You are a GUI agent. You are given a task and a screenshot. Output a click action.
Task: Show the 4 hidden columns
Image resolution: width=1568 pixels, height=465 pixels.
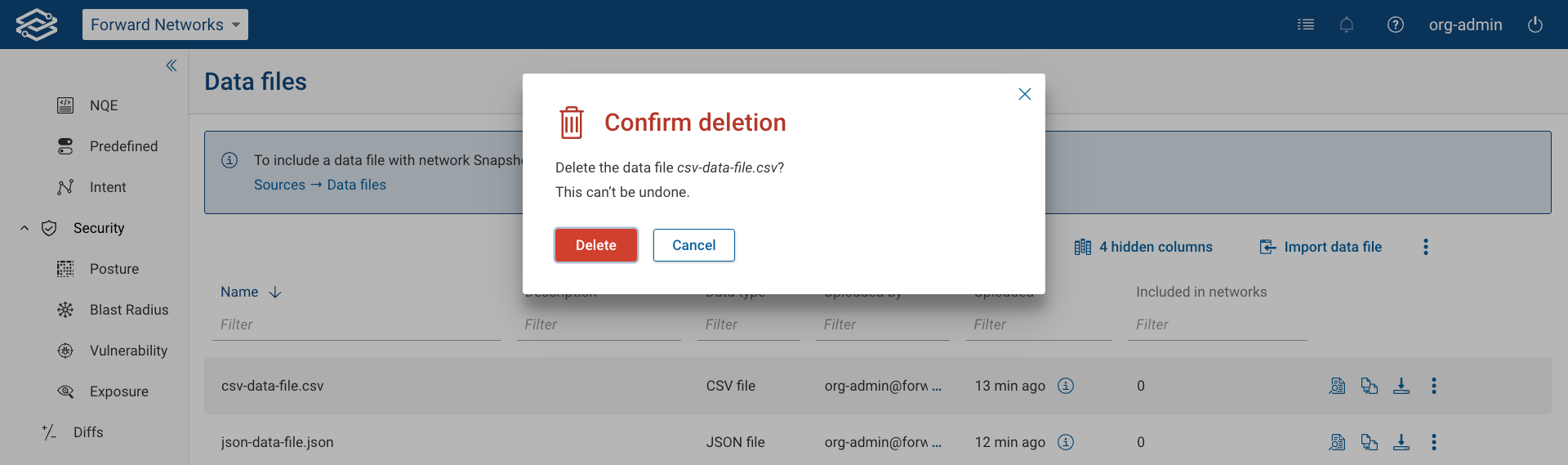(x=1143, y=247)
